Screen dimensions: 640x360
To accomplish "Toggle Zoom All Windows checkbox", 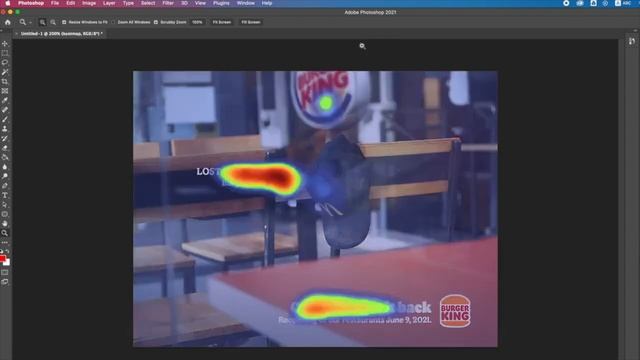I will (x=113, y=22).
